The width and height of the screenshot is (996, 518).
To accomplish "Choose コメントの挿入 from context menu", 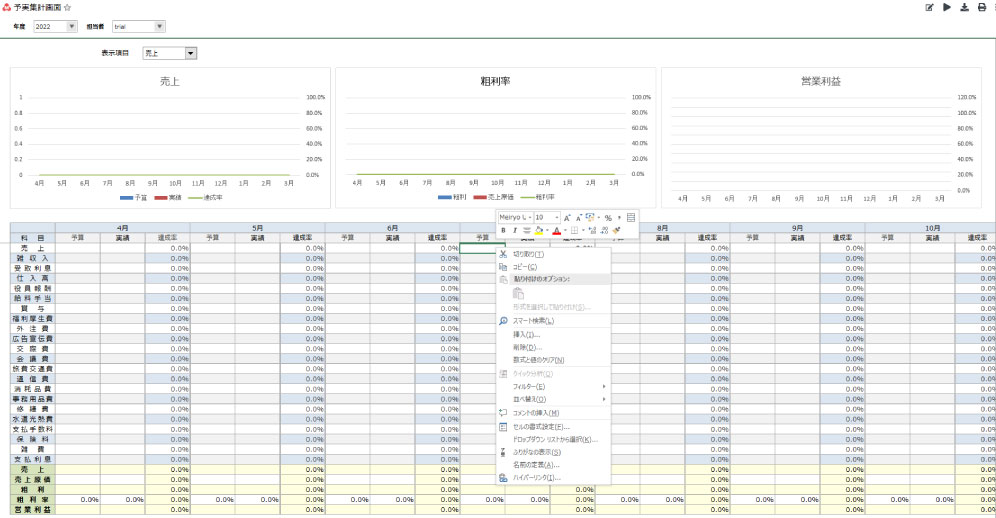I will pos(536,412).
